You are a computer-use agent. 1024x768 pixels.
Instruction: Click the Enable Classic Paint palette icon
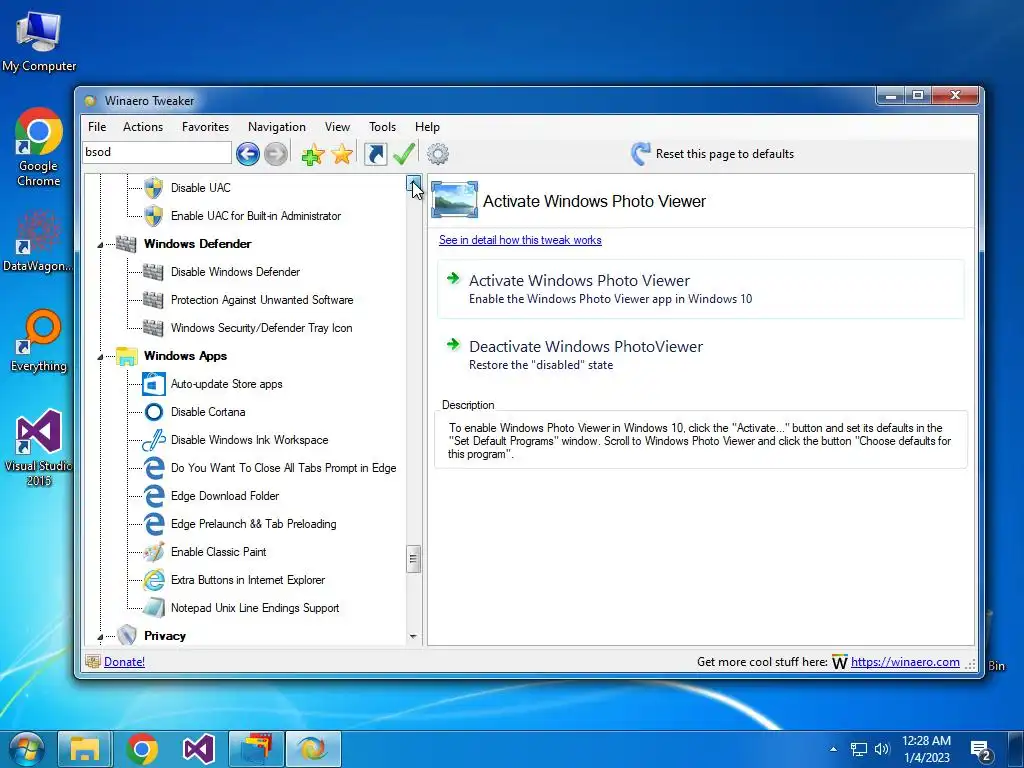153,552
